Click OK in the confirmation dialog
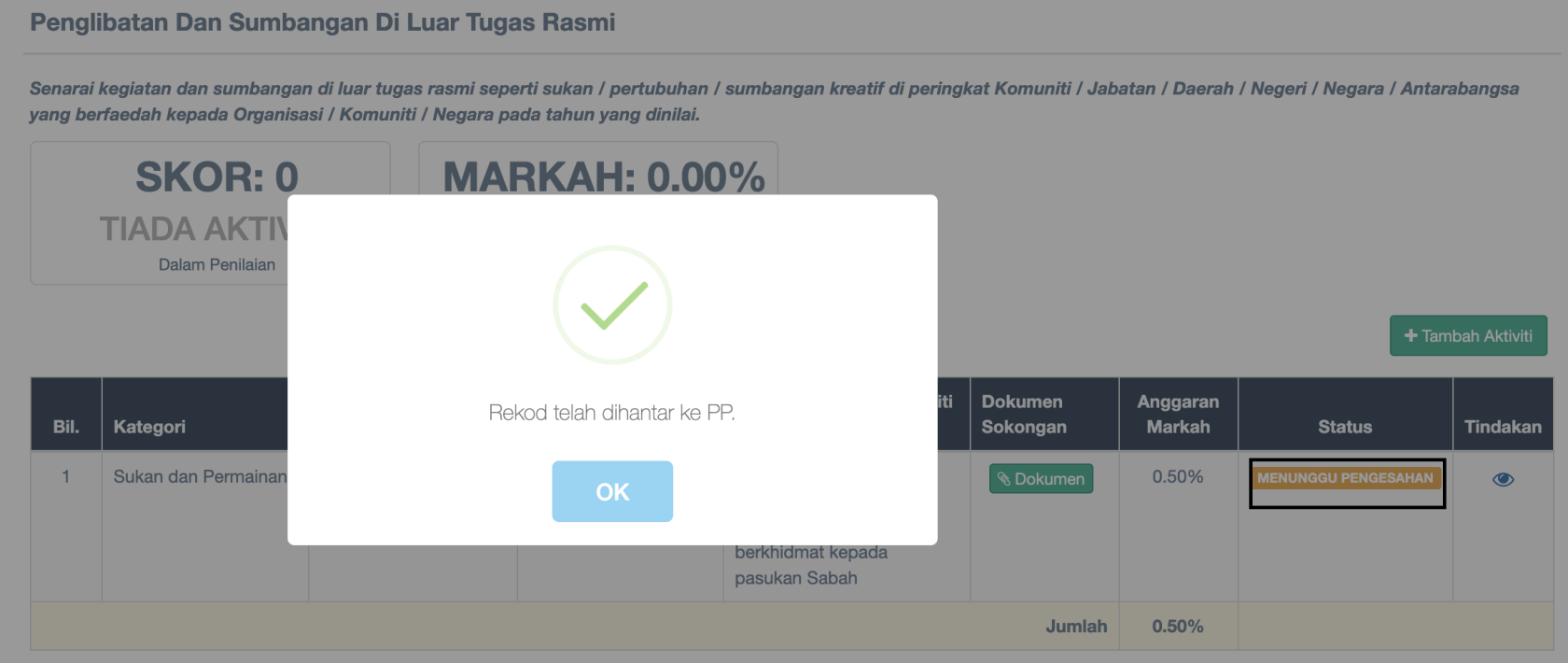 coord(611,491)
